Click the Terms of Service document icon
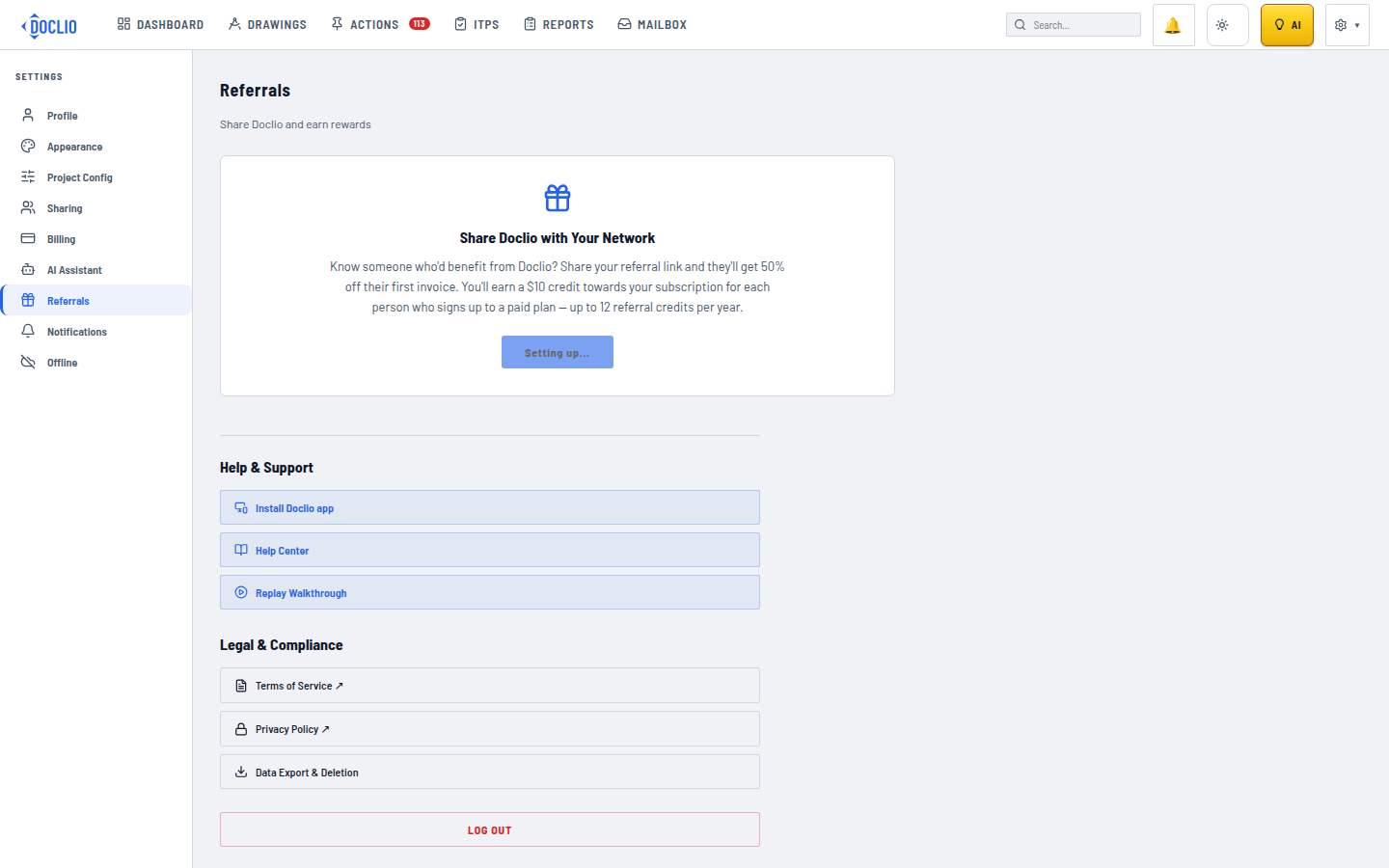Viewport: 1389px width, 868px height. tap(241, 686)
